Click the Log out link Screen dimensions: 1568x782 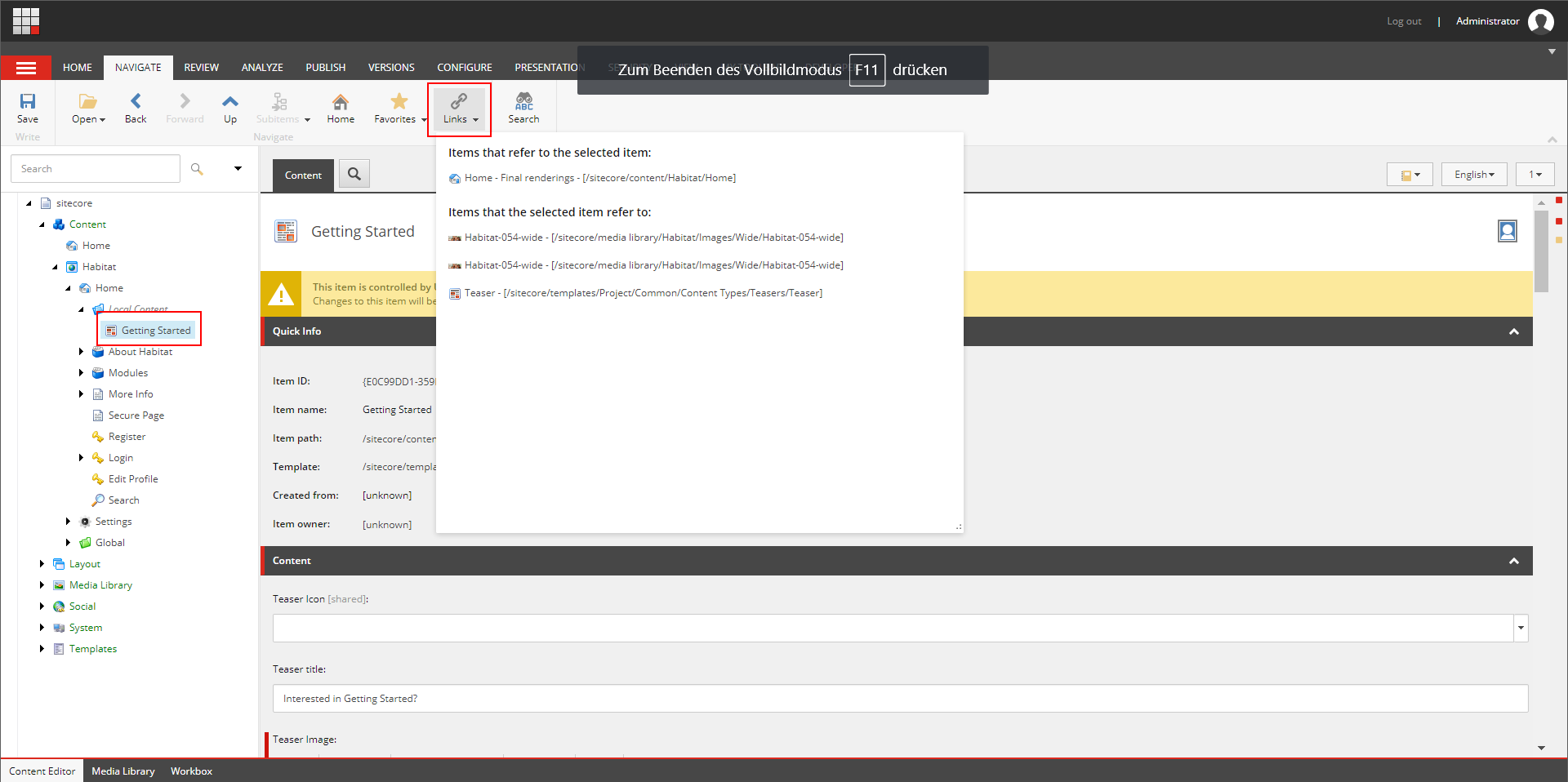click(1404, 21)
